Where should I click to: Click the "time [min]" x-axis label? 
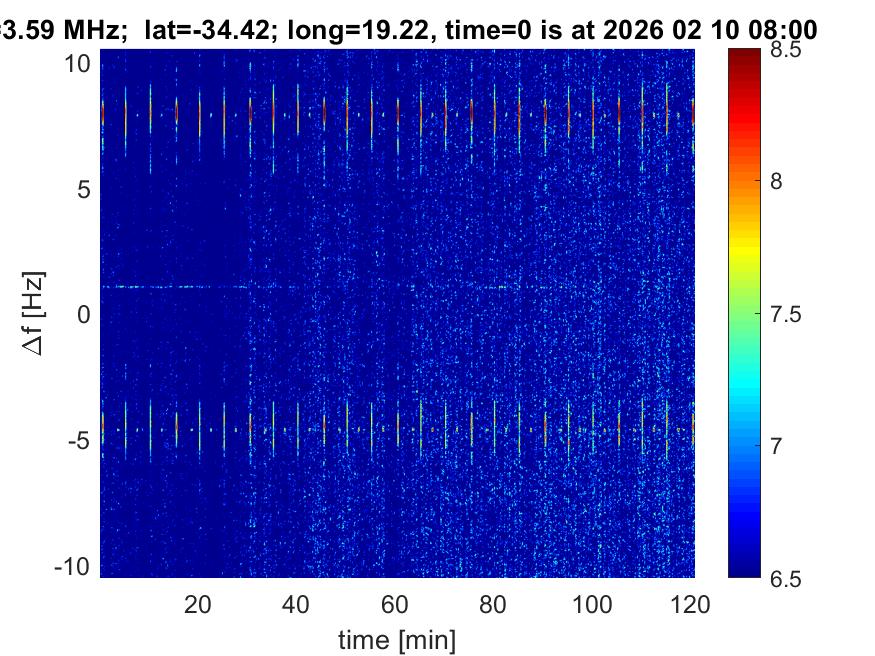point(397,638)
